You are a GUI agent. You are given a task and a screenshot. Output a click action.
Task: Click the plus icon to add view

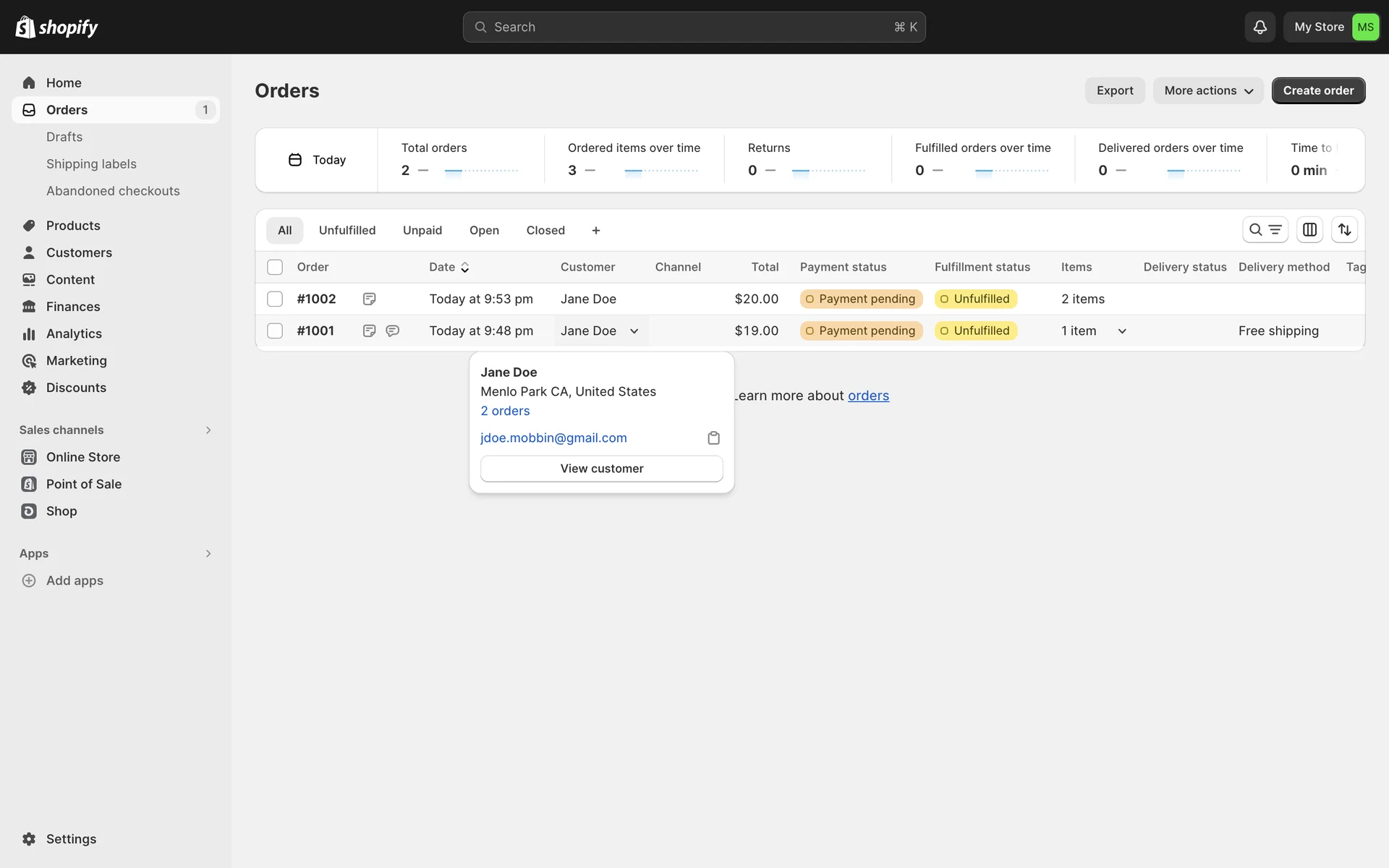tap(596, 230)
